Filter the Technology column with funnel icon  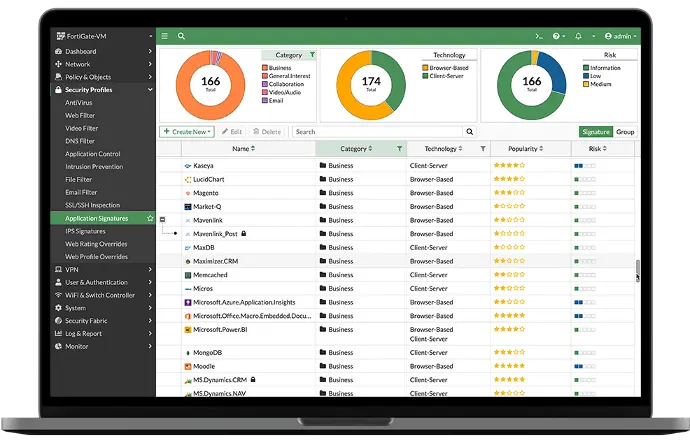pyautogui.click(x=483, y=149)
